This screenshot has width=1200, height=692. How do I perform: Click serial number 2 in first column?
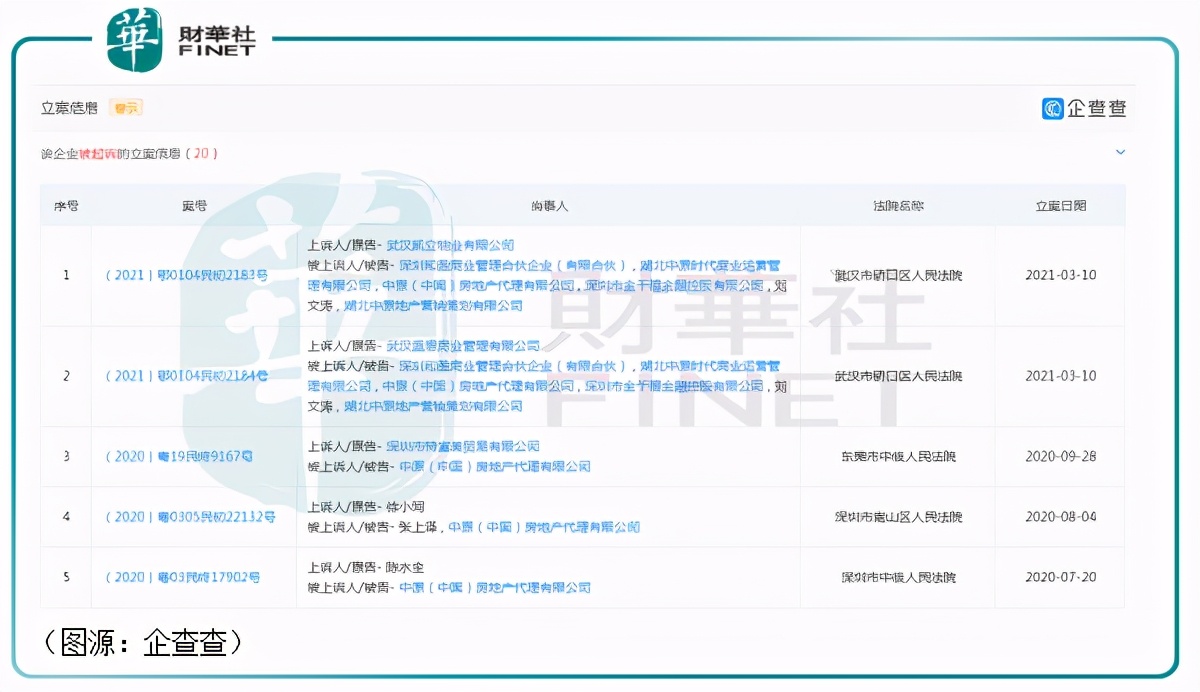coord(66,376)
